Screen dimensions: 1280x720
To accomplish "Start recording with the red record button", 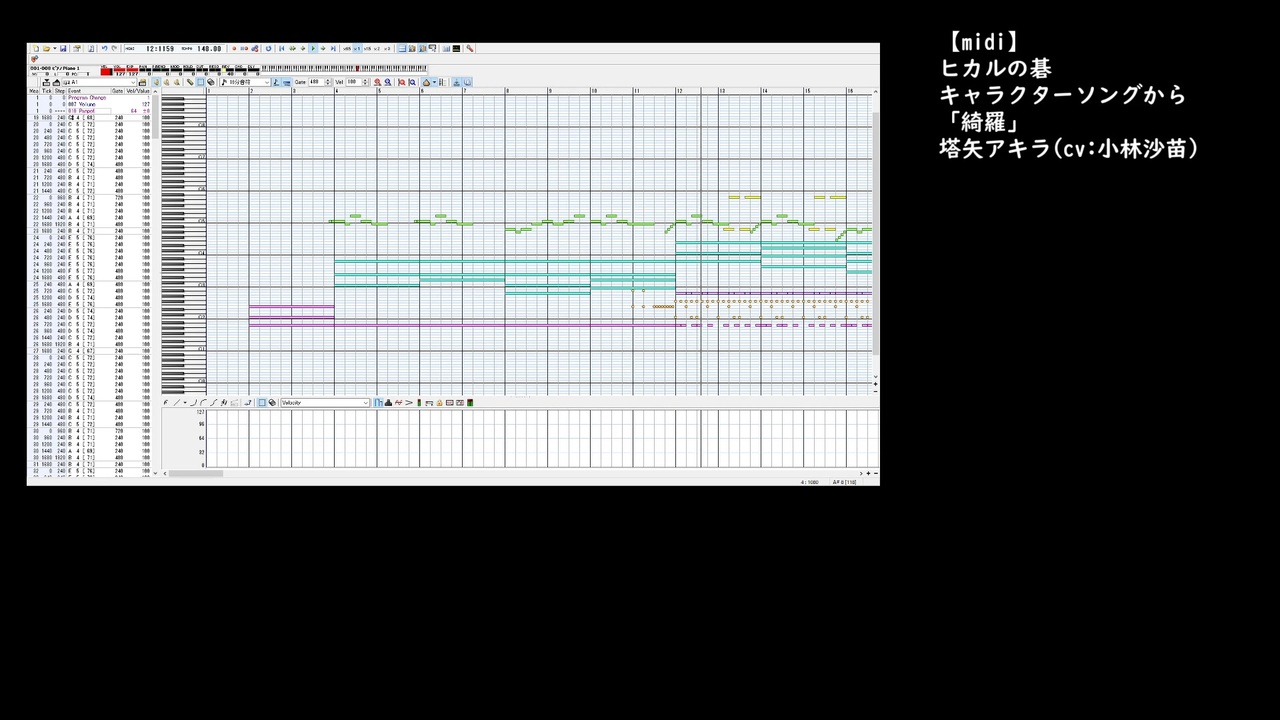I will (234, 48).
